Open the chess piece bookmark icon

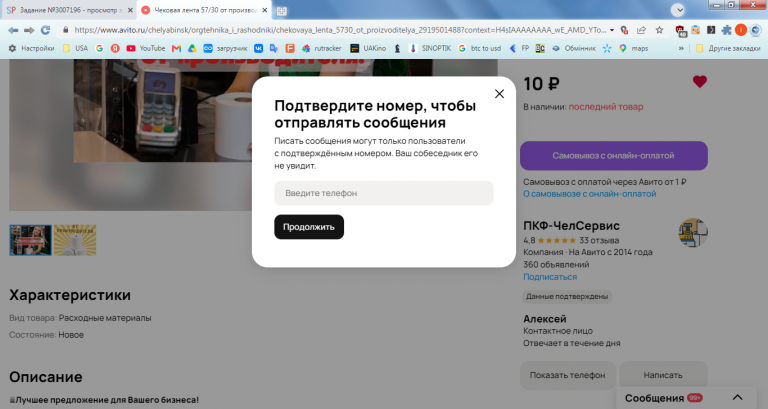click(x=397, y=48)
